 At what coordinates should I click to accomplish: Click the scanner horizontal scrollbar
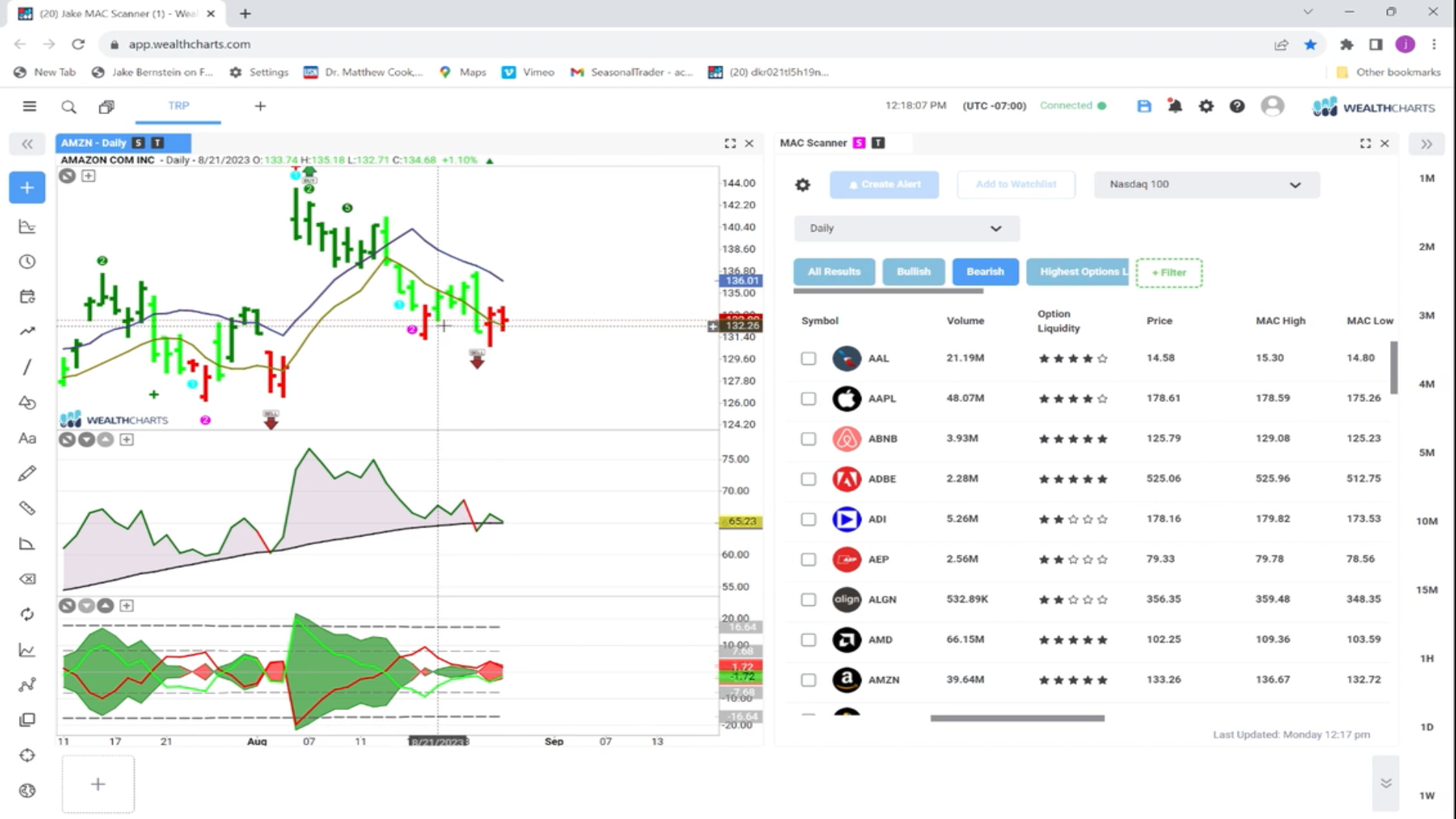pyautogui.click(x=1018, y=718)
